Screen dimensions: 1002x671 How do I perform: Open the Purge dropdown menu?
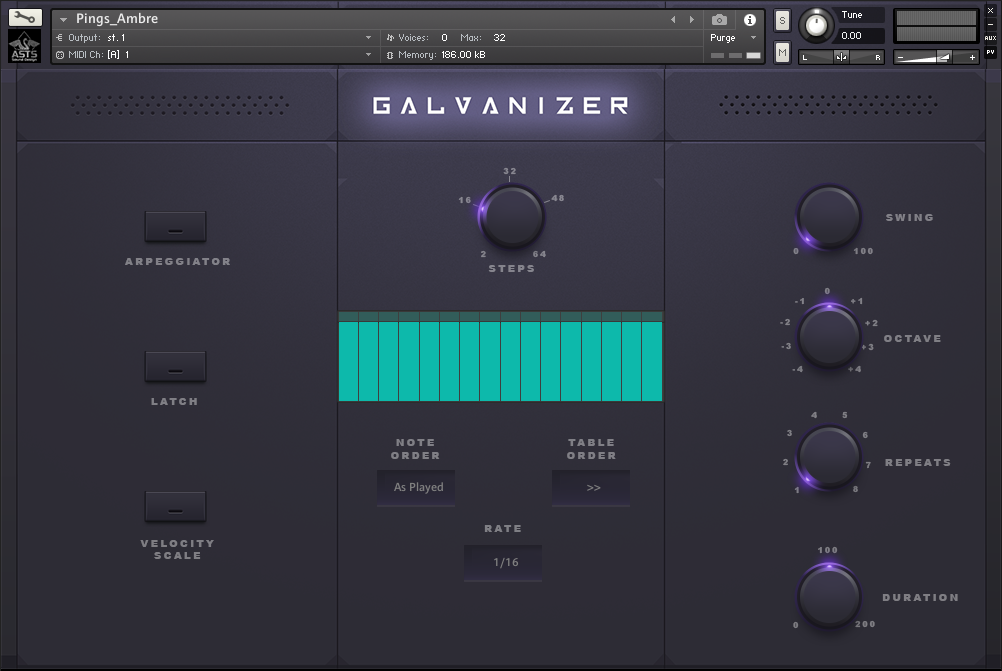[x=733, y=38]
